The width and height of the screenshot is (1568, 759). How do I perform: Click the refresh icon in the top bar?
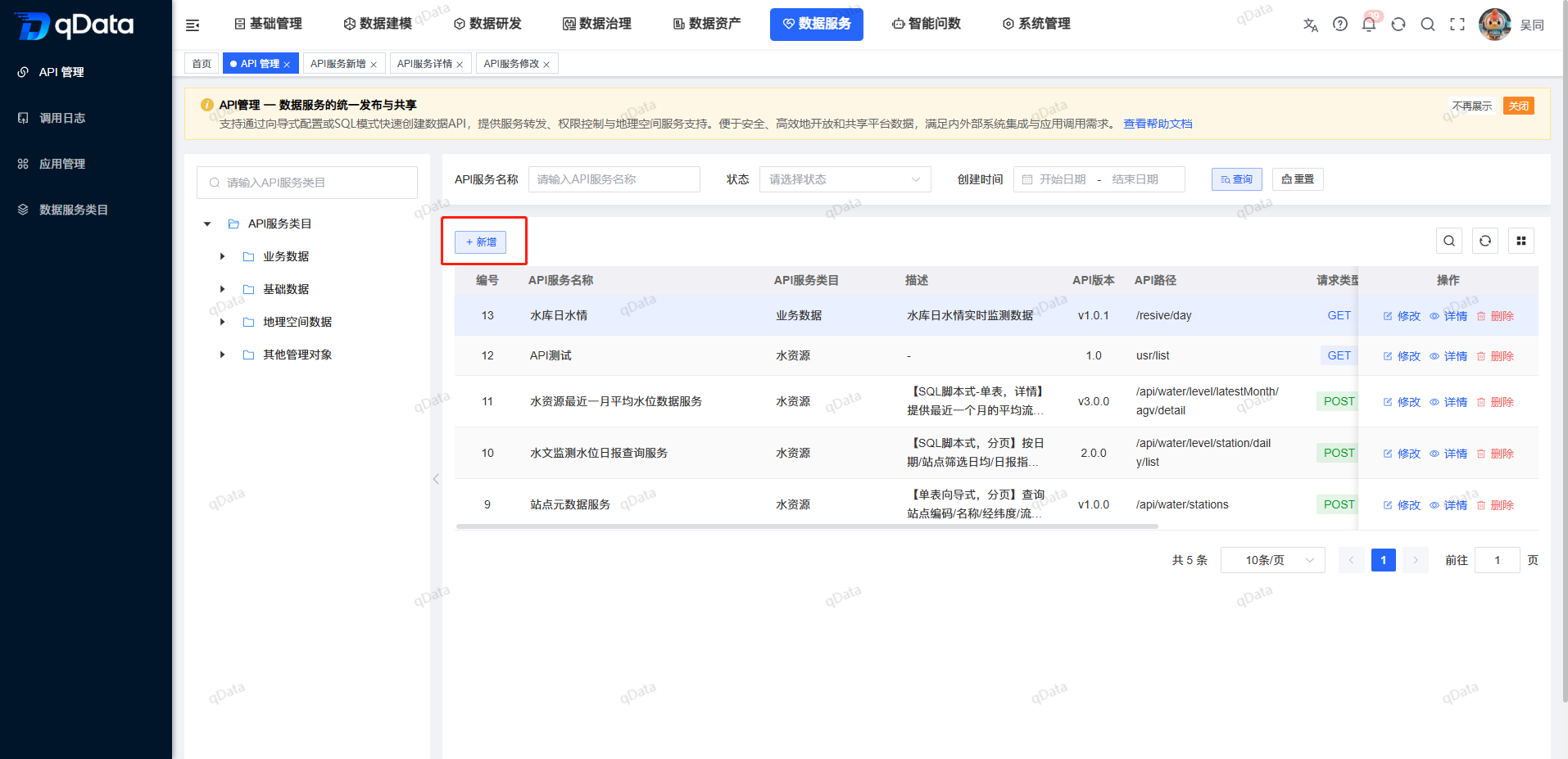(1398, 25)
